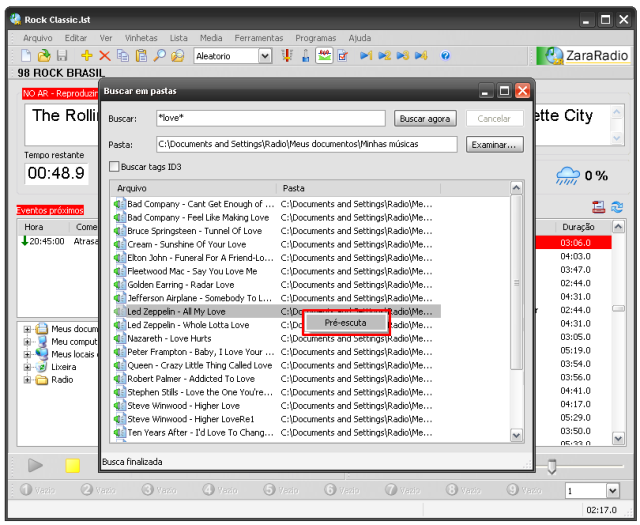Open the Programas menu

[x=316, y=38]
